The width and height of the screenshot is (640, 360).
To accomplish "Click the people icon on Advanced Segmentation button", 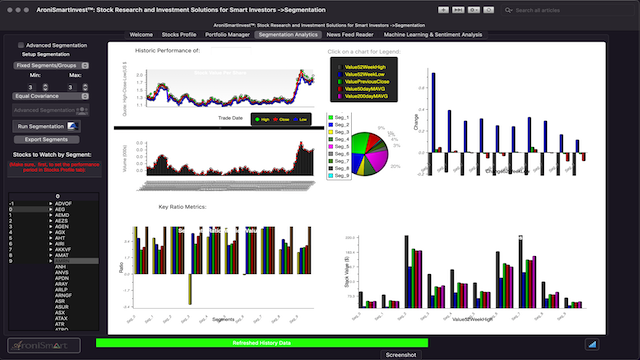I will pyautogui.click(x=82, y=110).
